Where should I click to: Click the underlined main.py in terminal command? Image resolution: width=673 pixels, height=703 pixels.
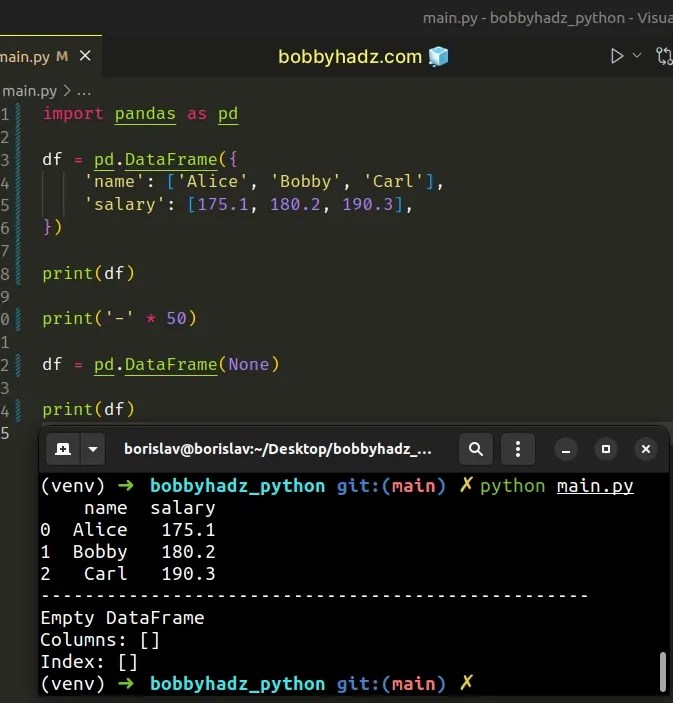[x=595, y=486]
